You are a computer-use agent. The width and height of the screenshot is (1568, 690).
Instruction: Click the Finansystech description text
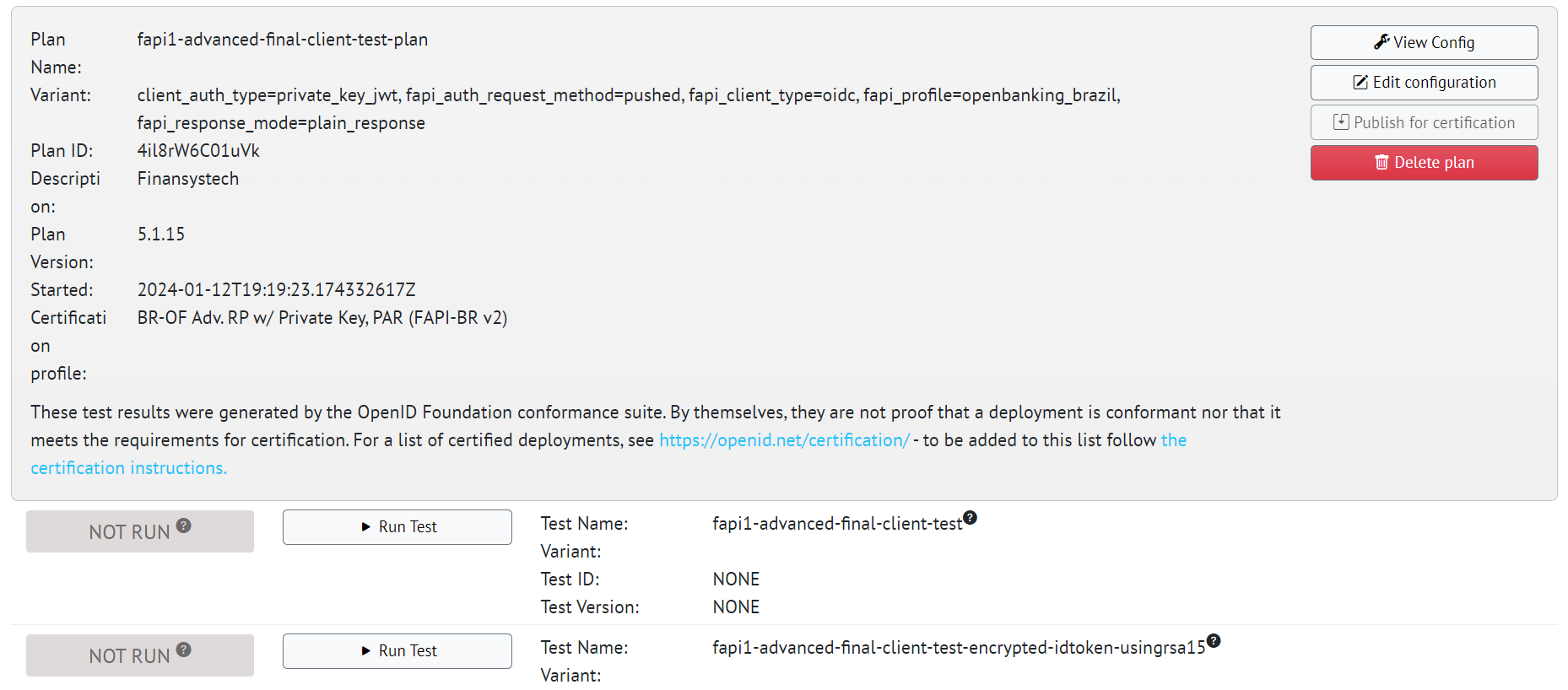tap(187, 179)
